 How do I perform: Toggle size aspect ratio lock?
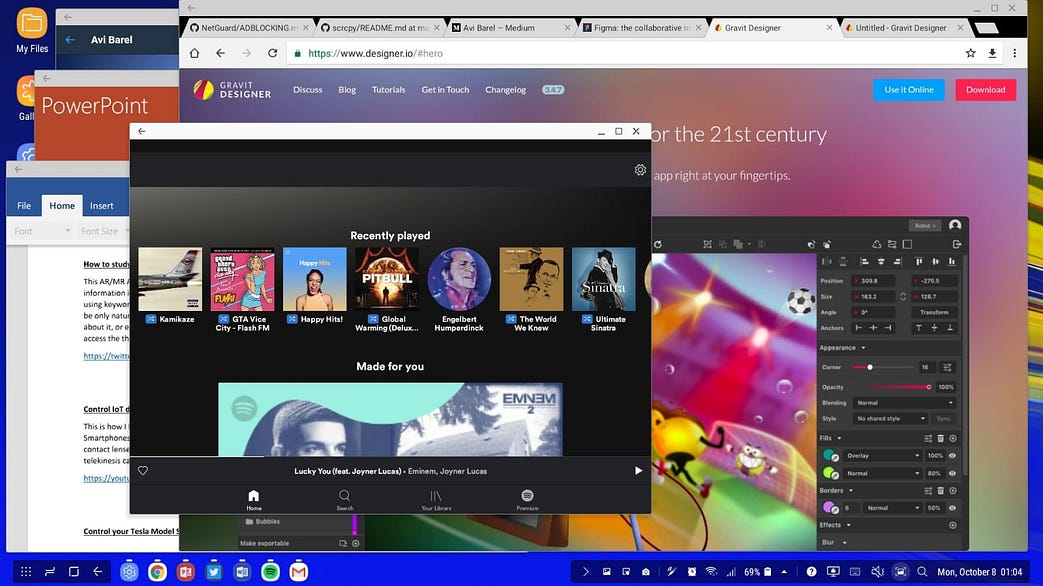coord(903,297)
